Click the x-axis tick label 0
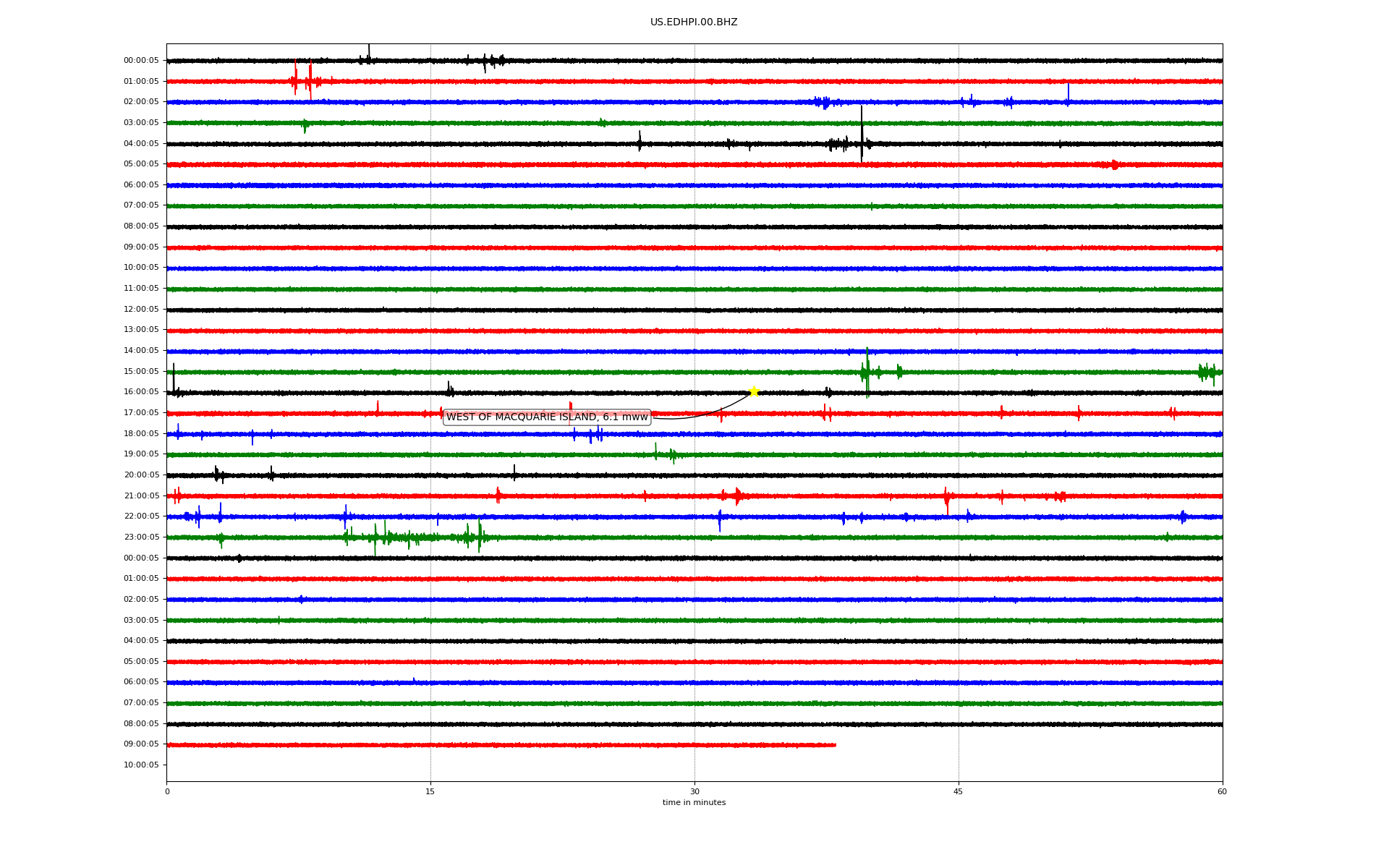1389x868 pixels. coord(167,791)
